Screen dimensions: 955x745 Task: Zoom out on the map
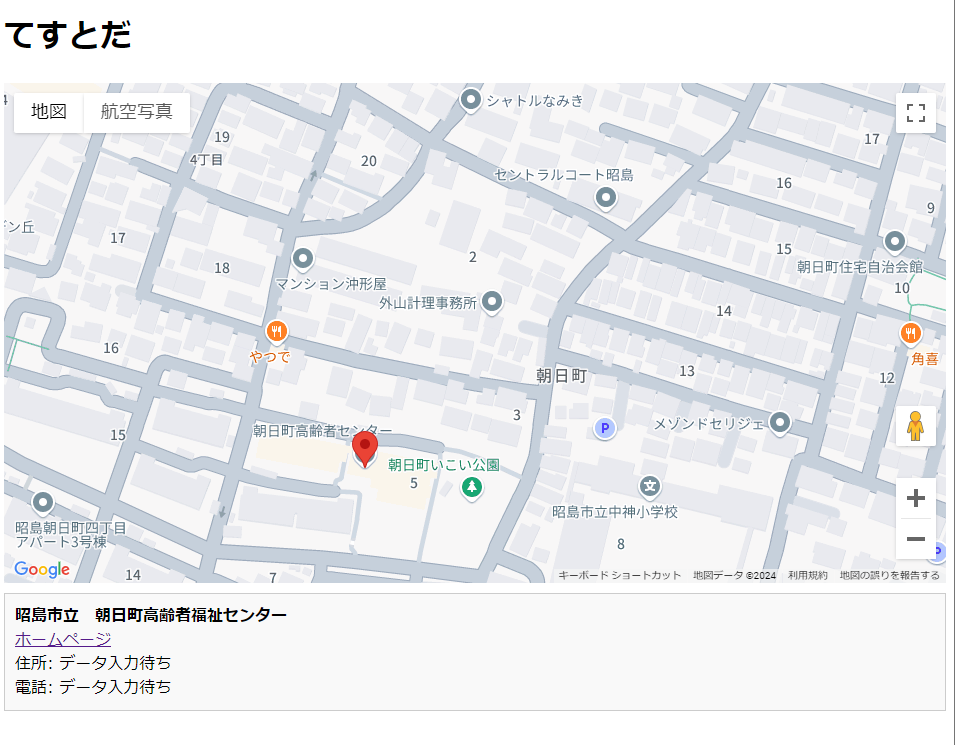point(915,538)
